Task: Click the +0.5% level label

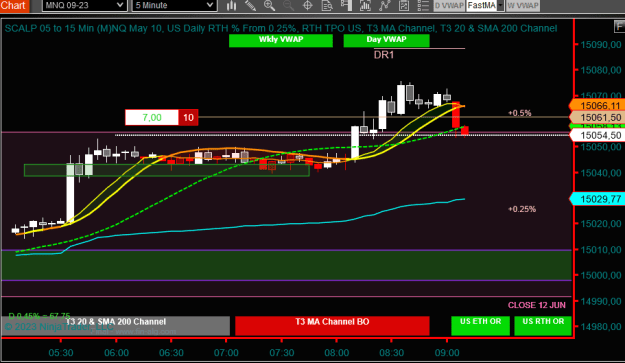Action: 519,113
